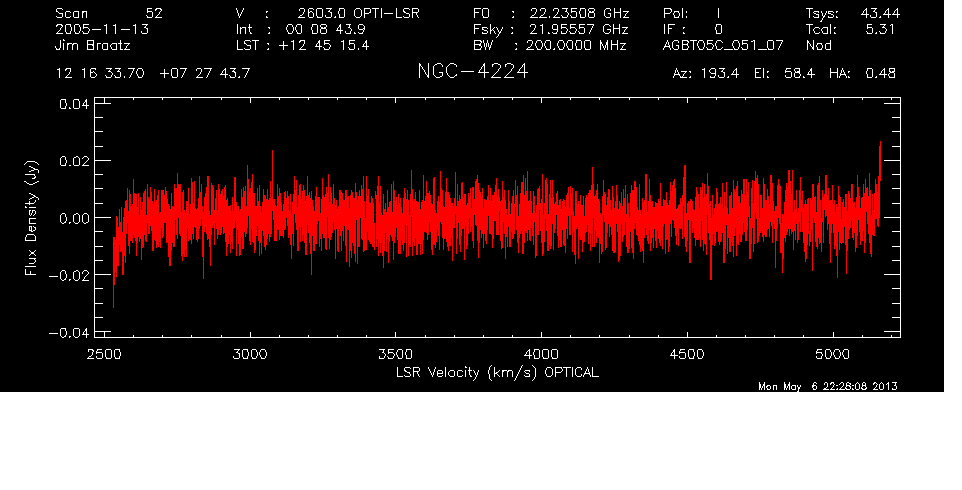This screenshot has height=490, width=962.
Task: Click the timestamp Mon May 6 2013
Action: pyautogui.click(x=826, y=386)
